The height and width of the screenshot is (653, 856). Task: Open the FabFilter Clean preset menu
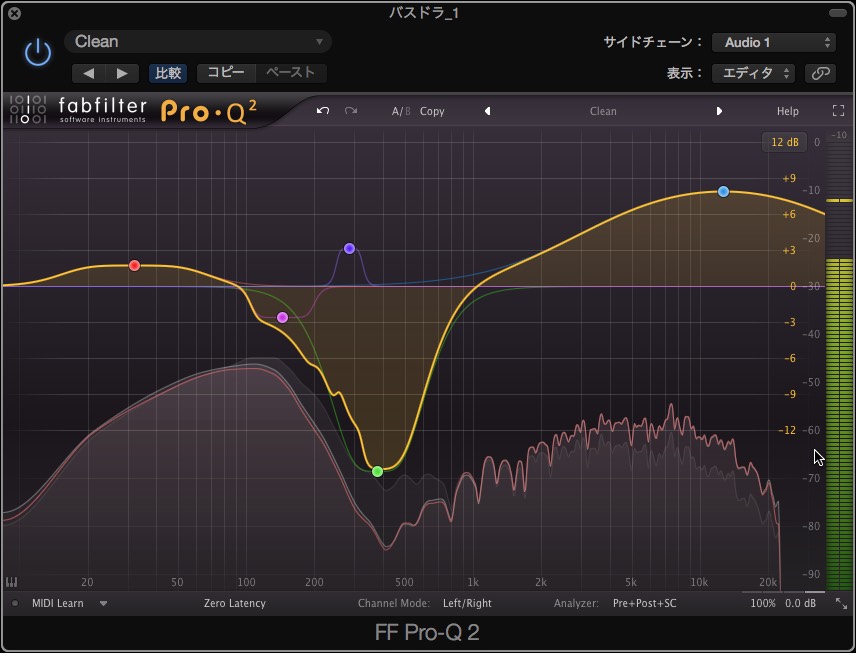pyautogui.click(x=603, y=111)
